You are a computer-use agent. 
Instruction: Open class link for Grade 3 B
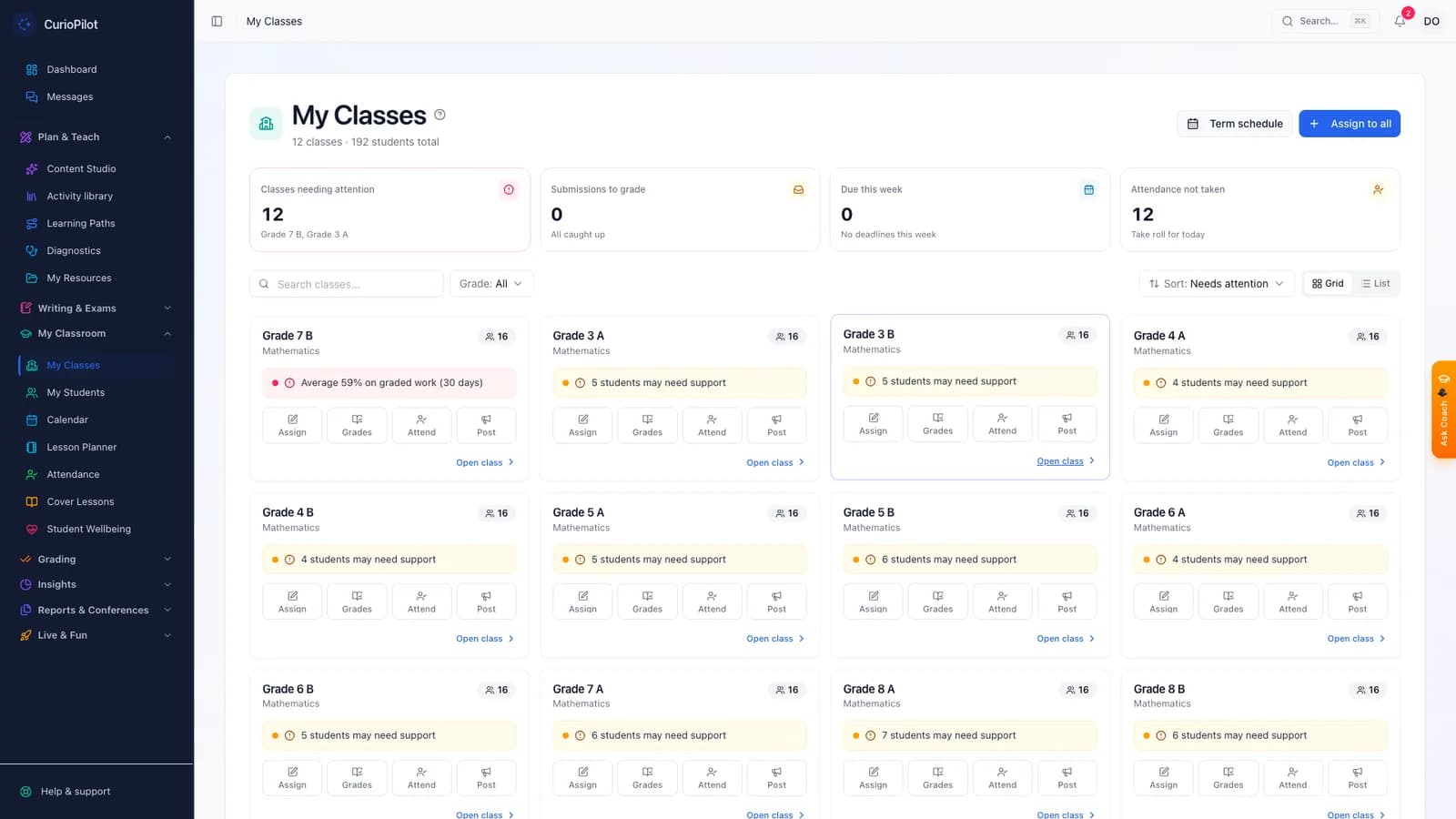point(1066,461)
